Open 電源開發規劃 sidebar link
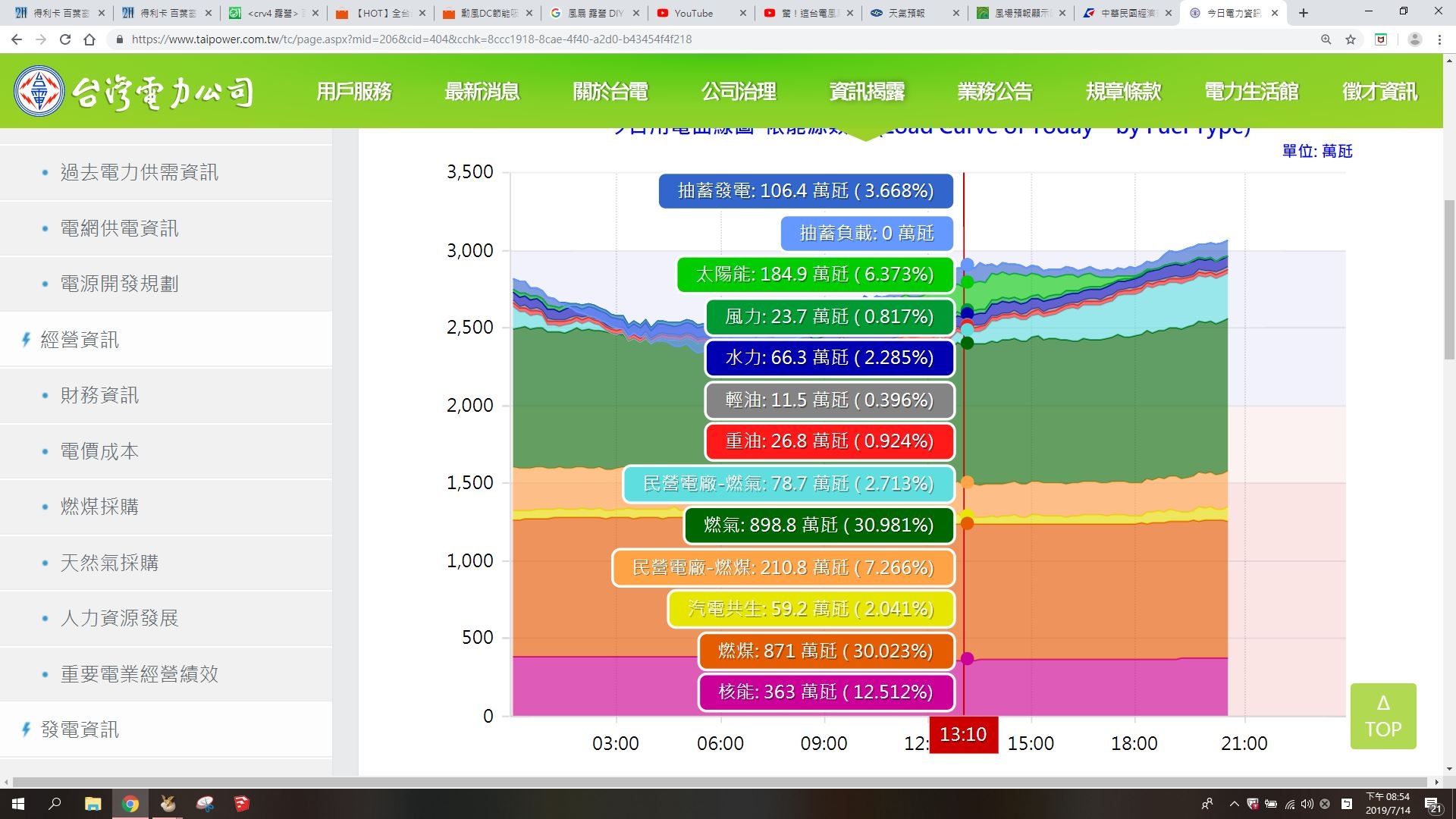Screen dimensions: 1456x819 (120, 284)
